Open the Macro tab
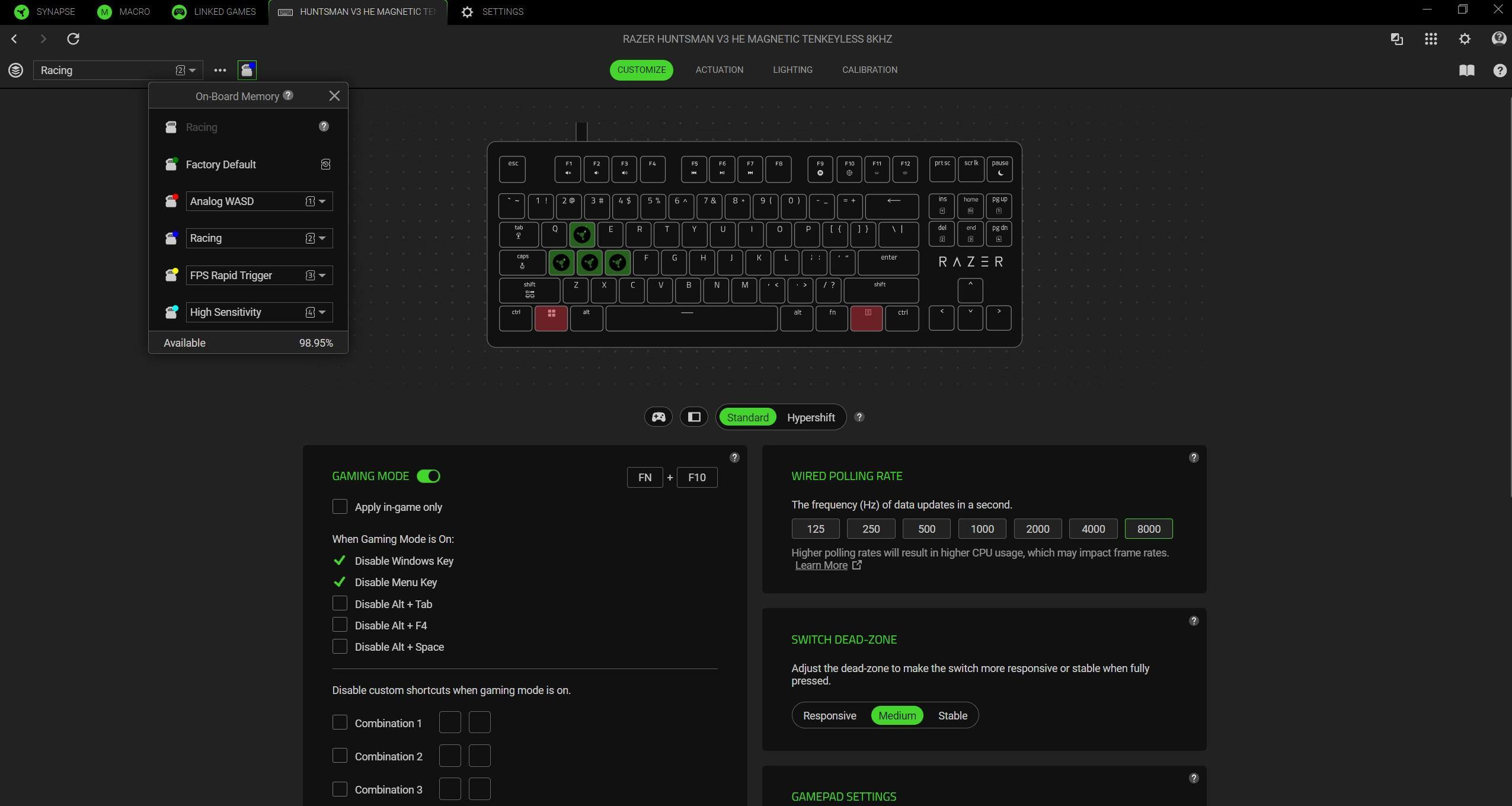 coord(124,12)
